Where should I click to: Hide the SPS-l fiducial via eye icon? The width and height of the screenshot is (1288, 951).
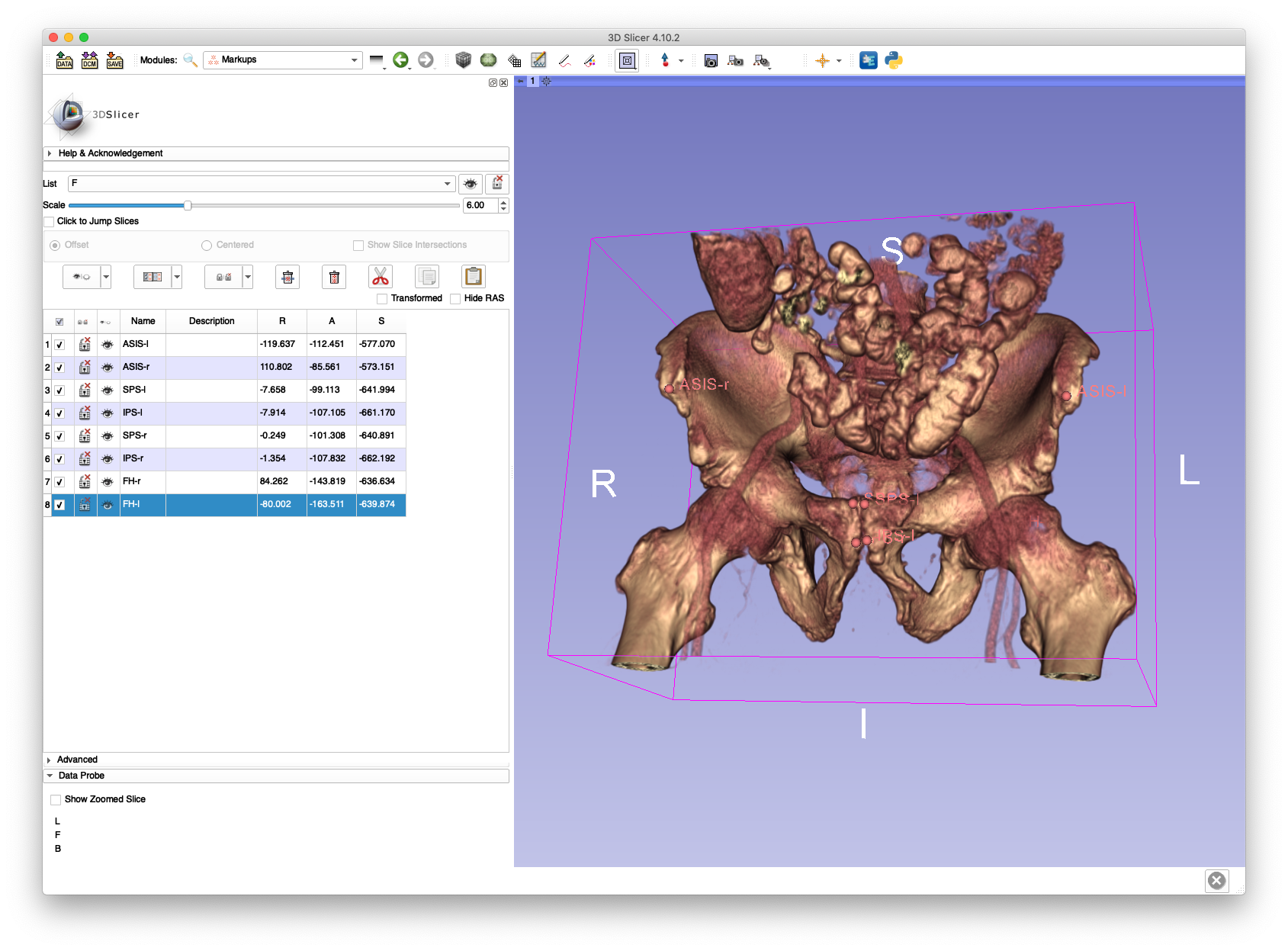click(108, 390)
